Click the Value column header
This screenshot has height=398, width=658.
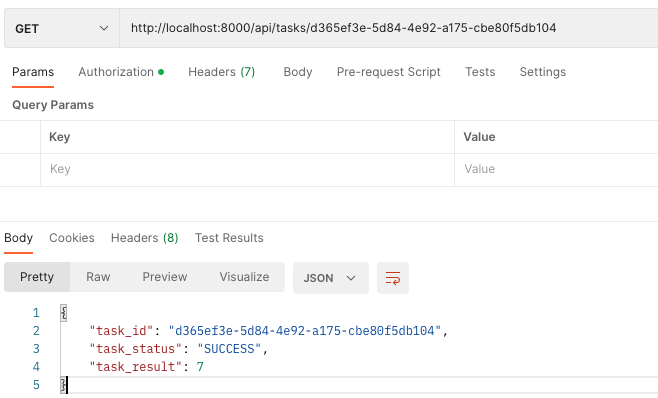coord(479,137)
